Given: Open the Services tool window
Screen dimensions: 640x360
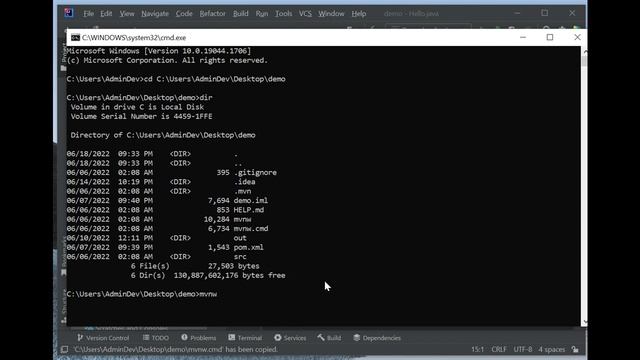Looking at the screenshot, I should click(x=290, y=338).
